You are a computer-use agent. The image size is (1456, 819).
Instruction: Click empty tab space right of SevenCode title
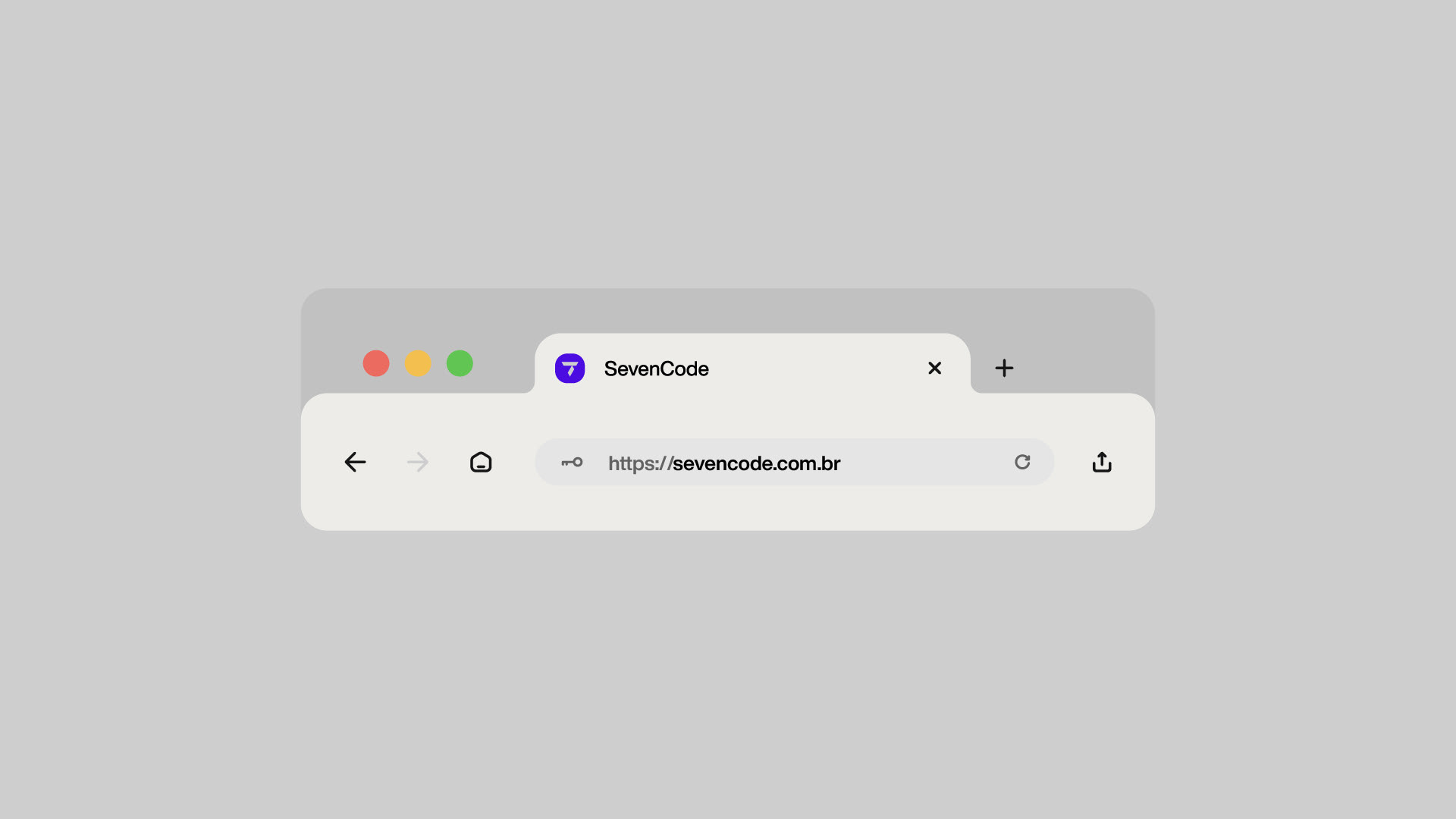point(815,369)
